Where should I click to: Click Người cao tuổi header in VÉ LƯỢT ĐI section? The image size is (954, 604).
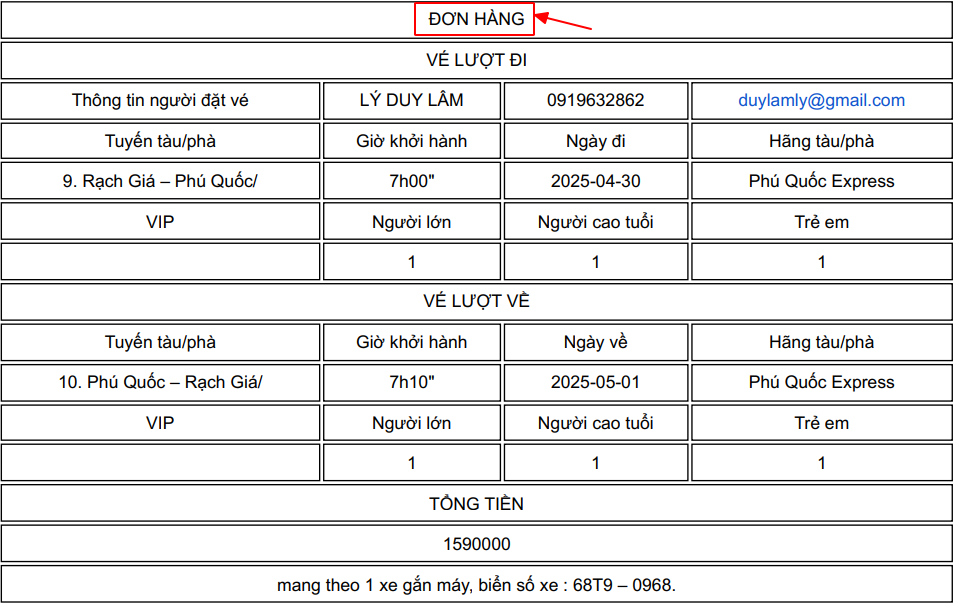(x=596, y=221)
